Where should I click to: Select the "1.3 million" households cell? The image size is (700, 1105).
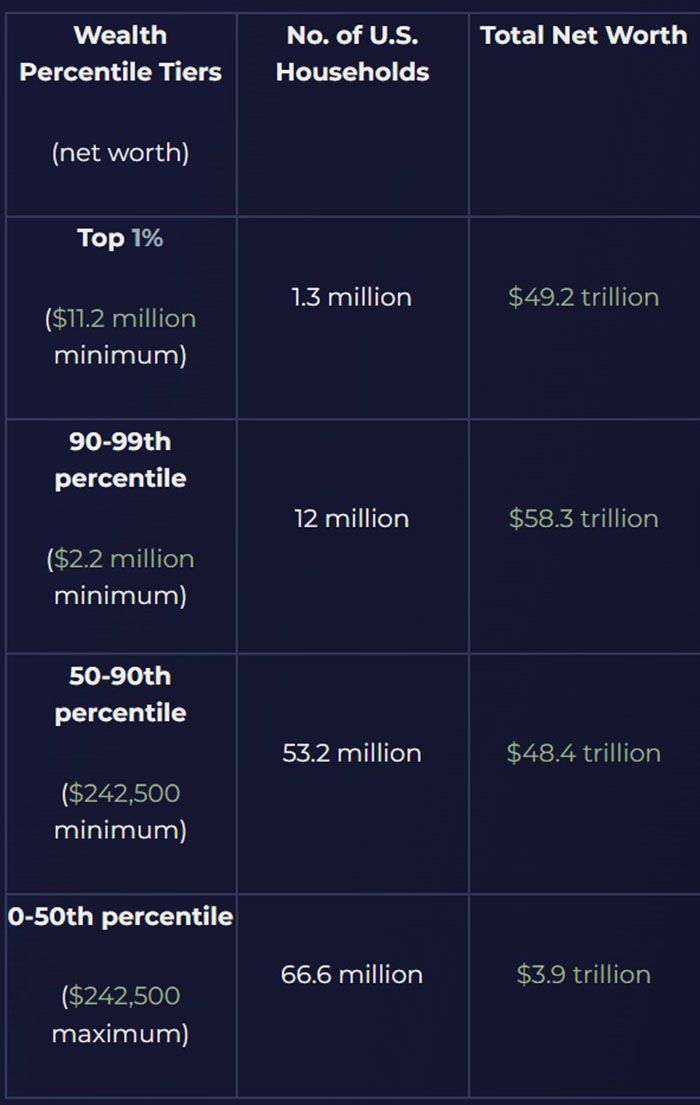(x=352, y=297)
